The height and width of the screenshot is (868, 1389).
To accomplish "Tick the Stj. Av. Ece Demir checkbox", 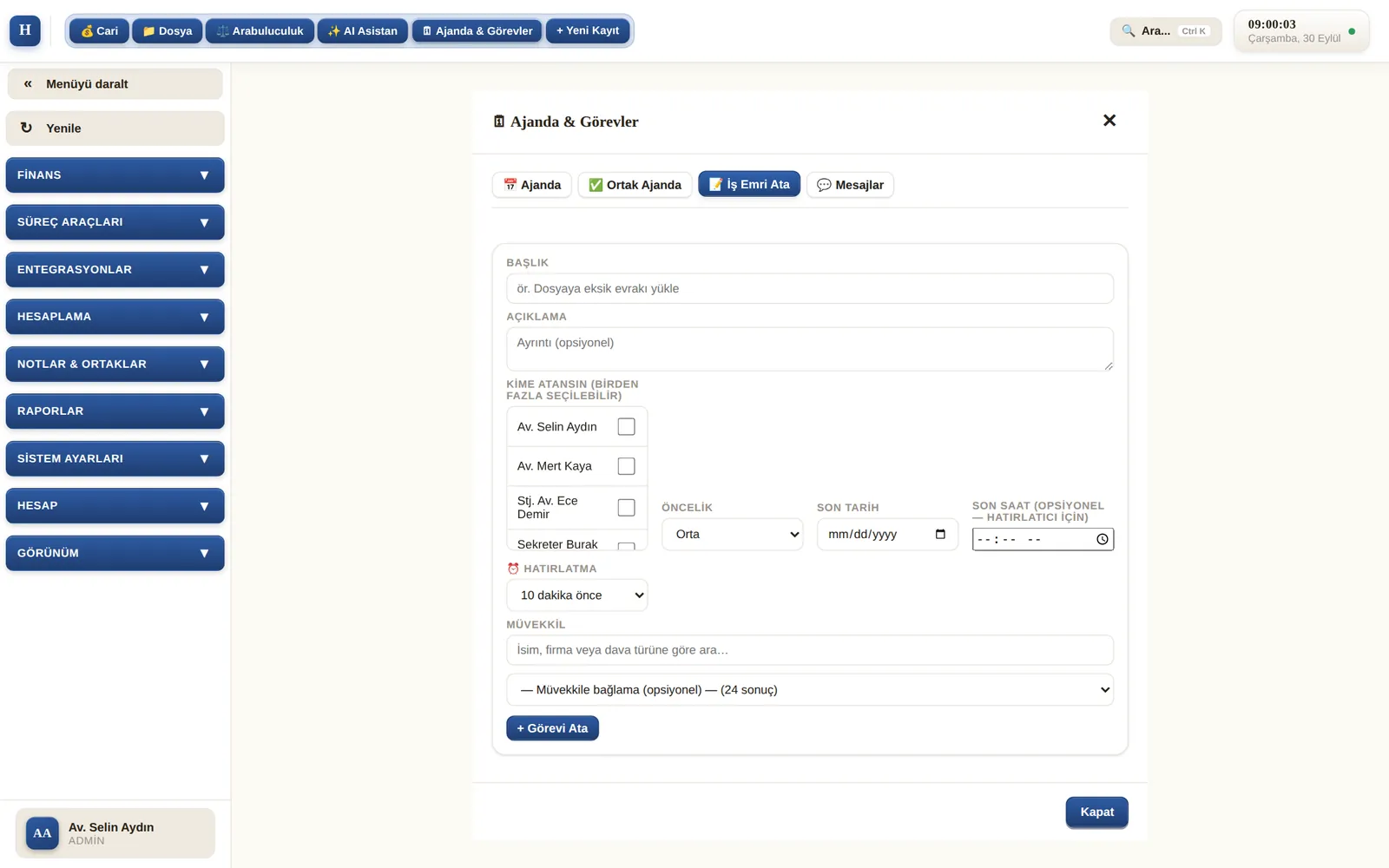I will [x=626, y=508].
